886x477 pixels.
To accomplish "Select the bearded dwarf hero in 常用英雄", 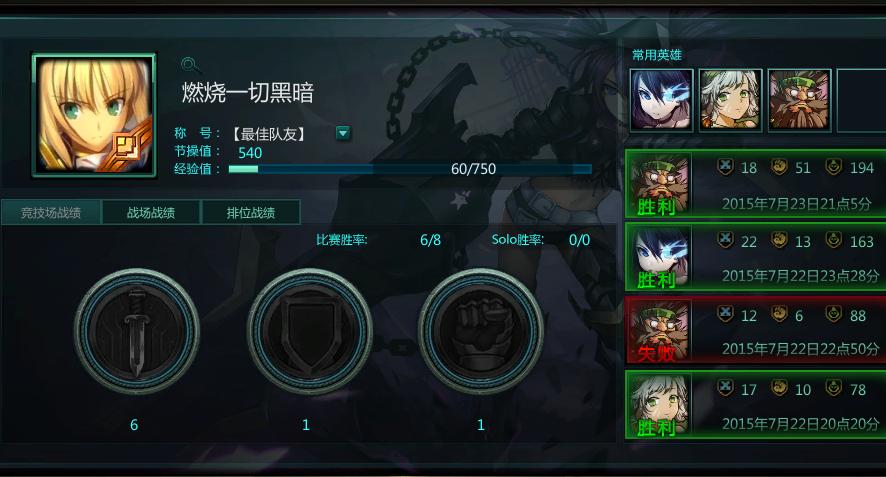I will (x=800, y=100).
